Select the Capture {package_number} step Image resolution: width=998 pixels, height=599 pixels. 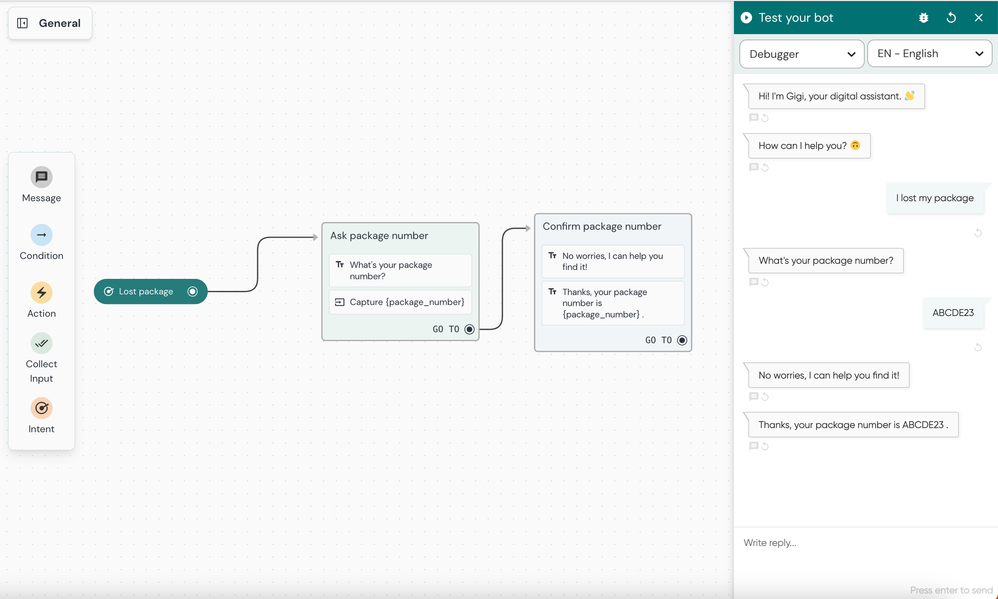tap(400, 302)
